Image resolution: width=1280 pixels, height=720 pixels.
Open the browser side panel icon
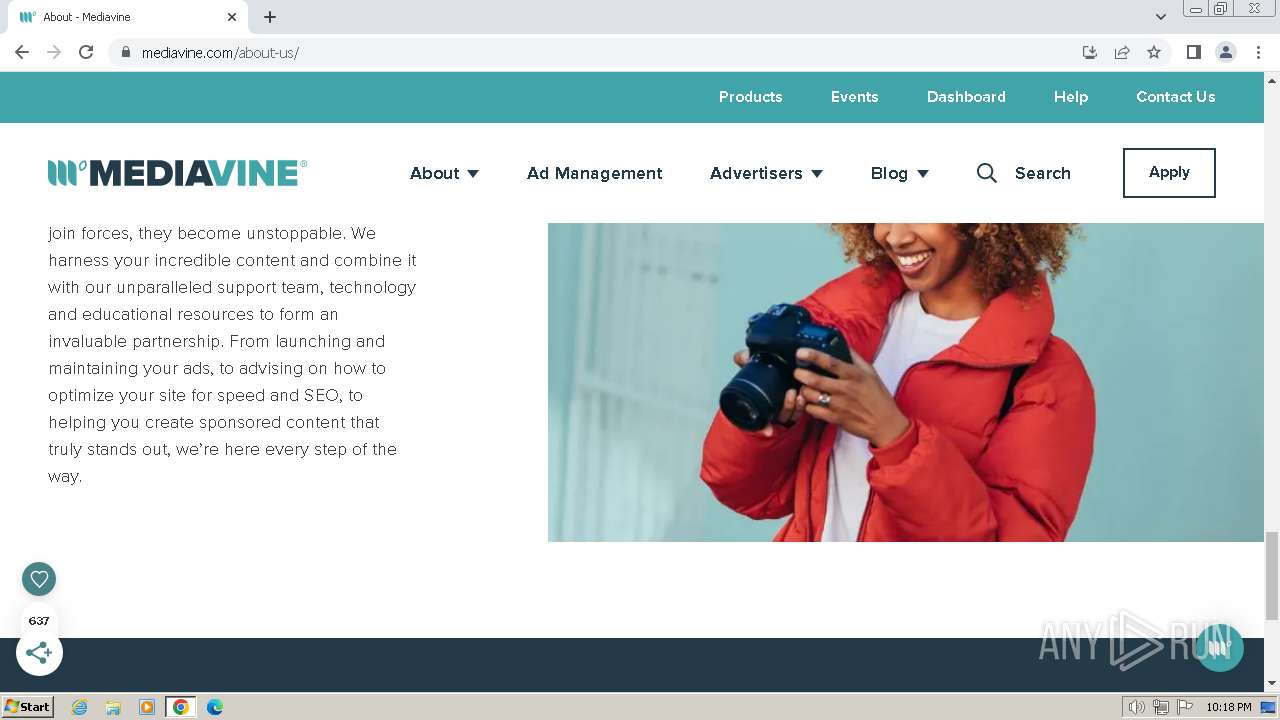click(x=1193, y=52)
